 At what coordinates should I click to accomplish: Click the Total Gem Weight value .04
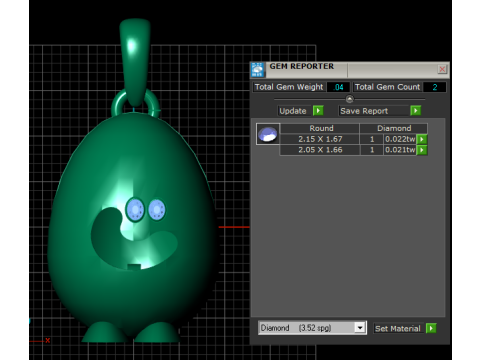point(338,87)
